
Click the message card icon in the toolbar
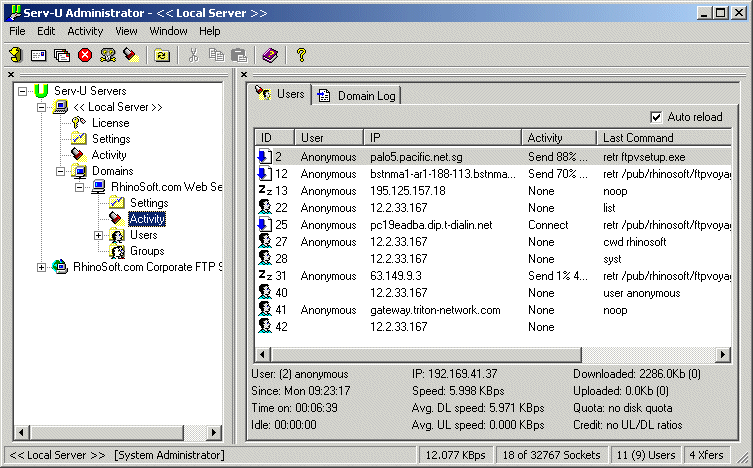39,55
